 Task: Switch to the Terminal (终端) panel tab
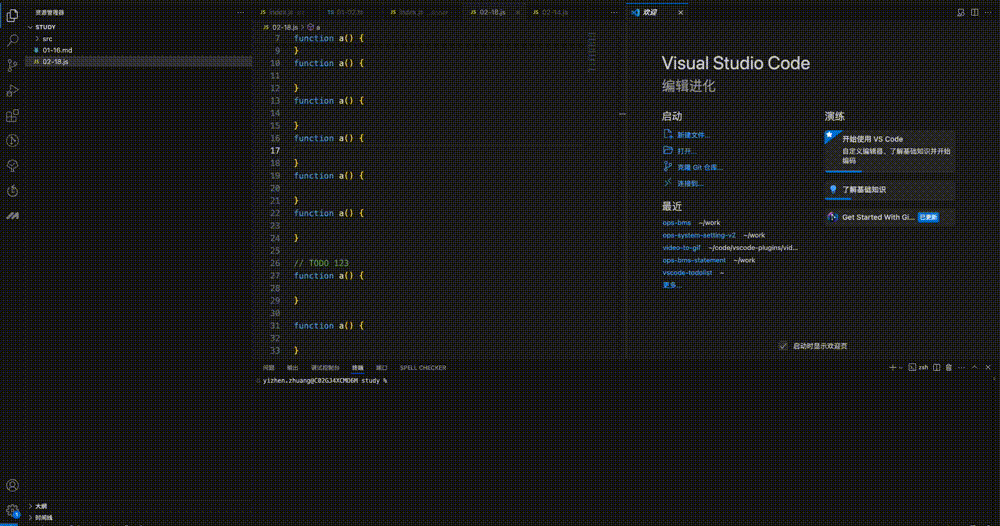click(358, 368)
